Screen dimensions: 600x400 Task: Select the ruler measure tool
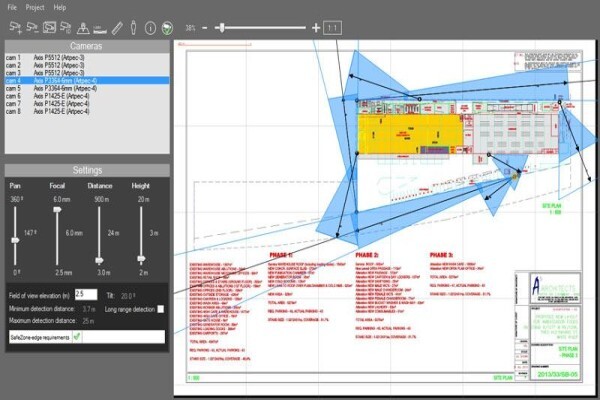click(117, 28)
